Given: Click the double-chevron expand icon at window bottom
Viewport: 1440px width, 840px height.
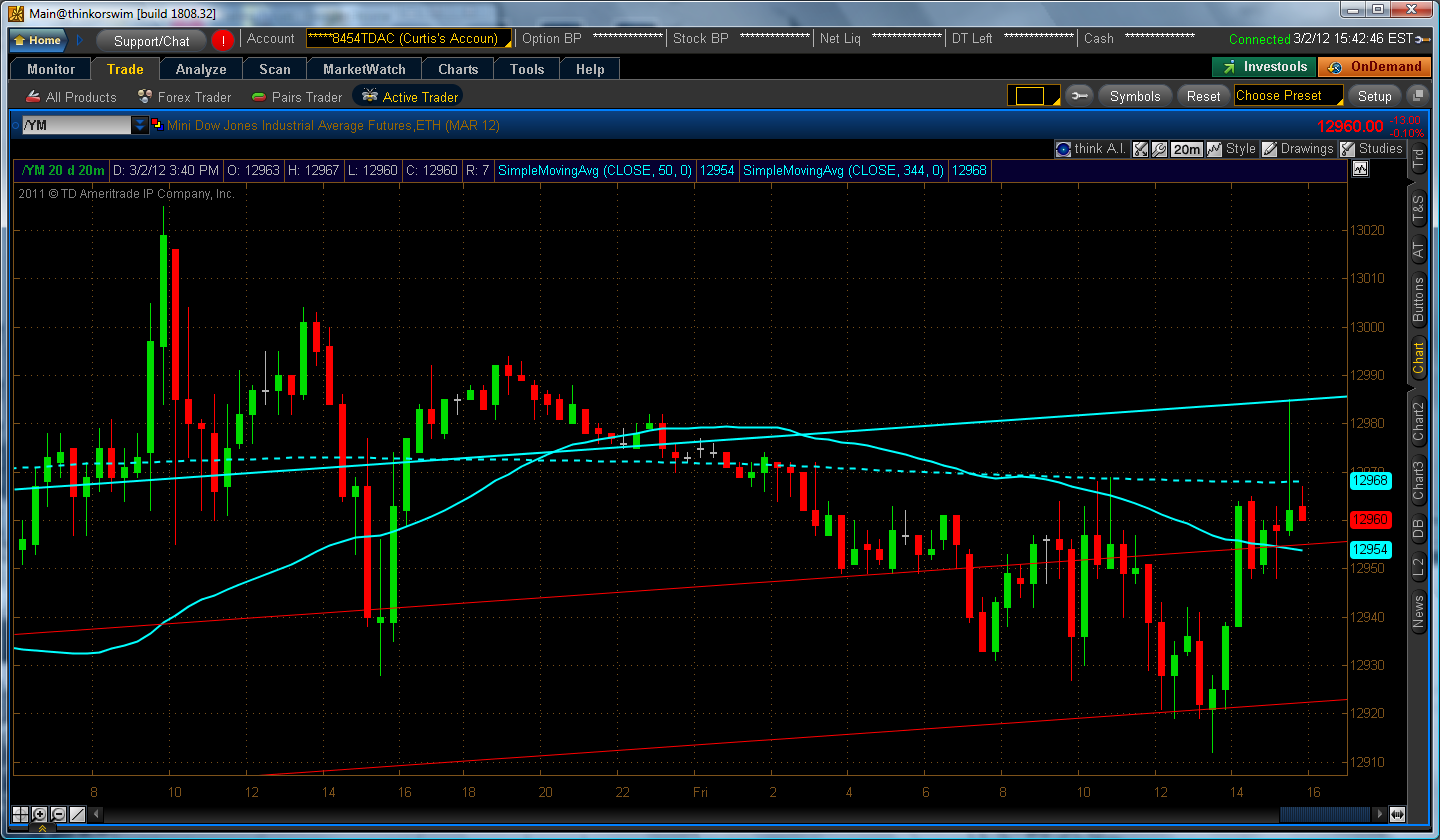Looking at the screenshot, I should (43, 830).
